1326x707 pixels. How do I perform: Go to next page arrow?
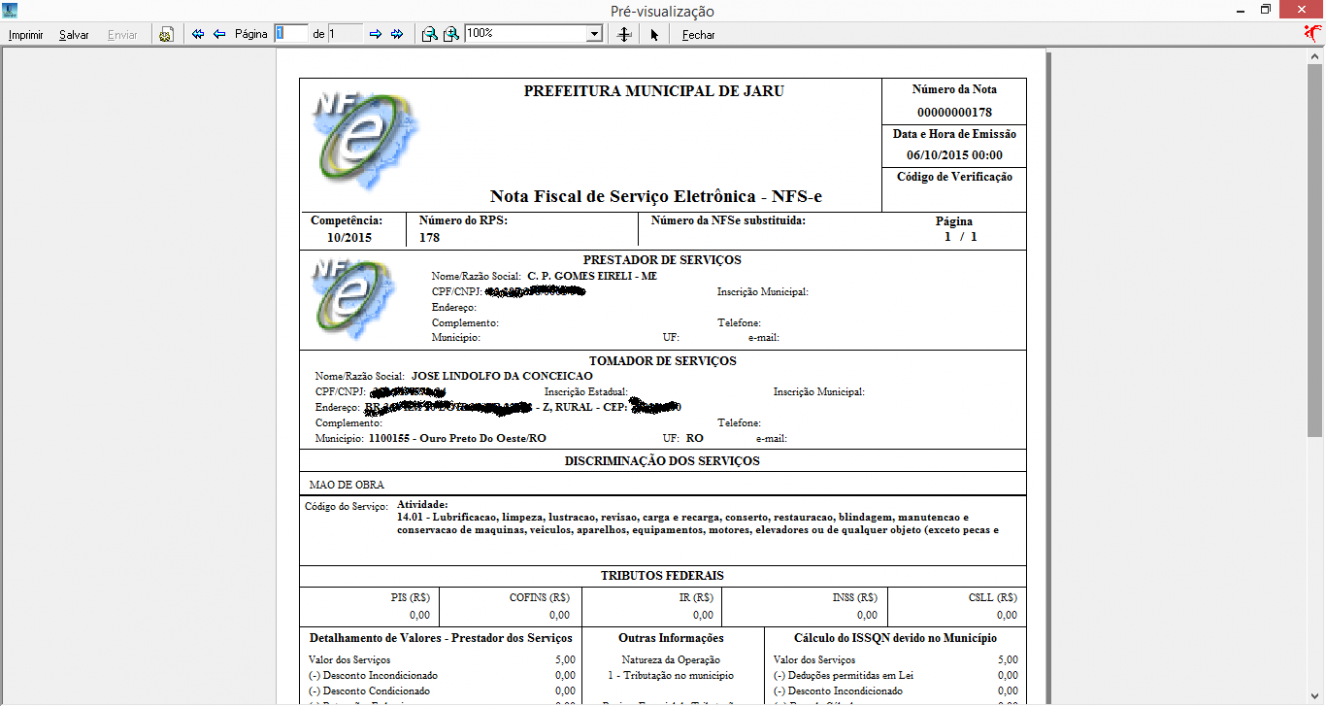click(376, 34)
